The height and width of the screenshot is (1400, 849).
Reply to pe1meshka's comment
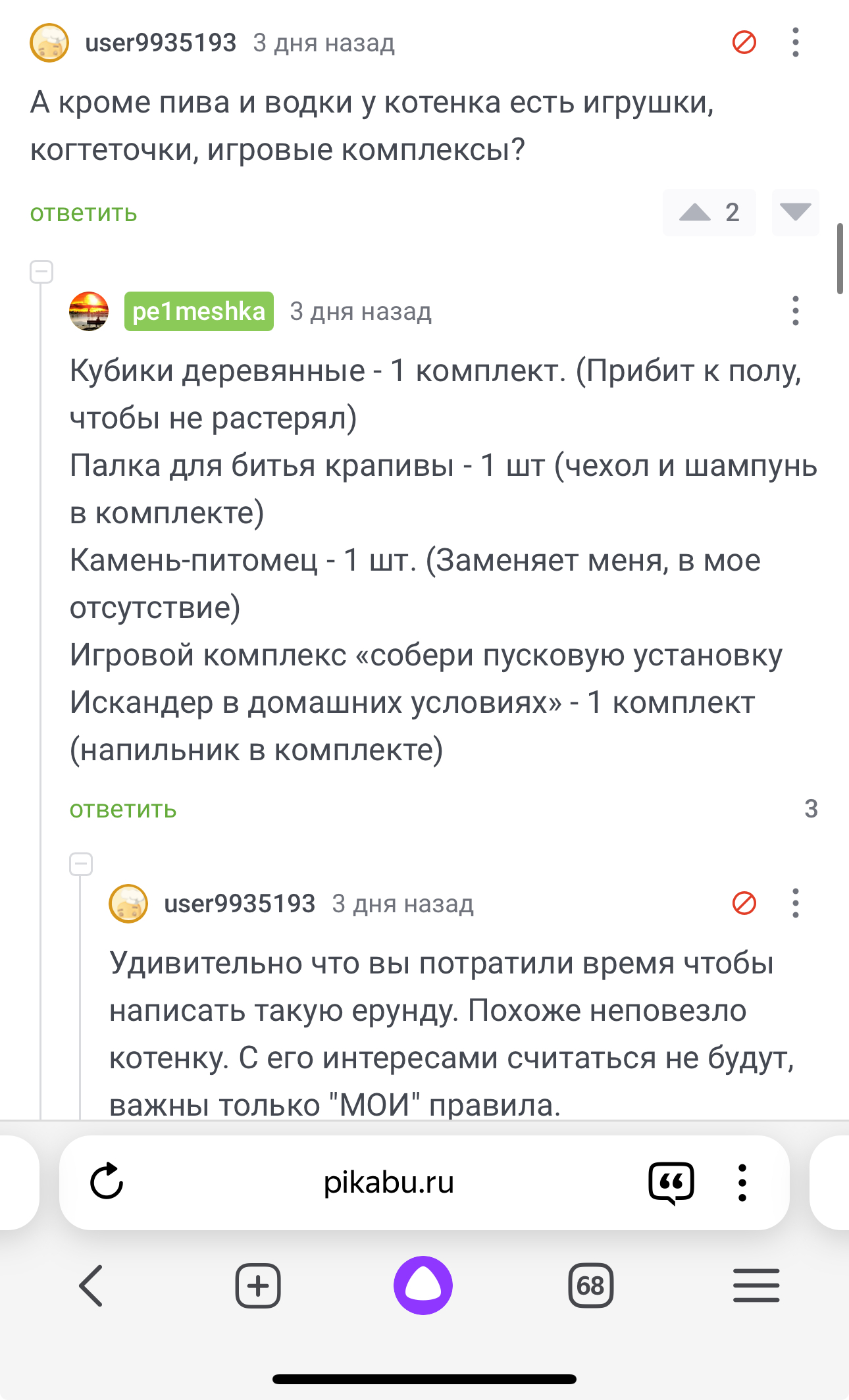tap(123, 809)
